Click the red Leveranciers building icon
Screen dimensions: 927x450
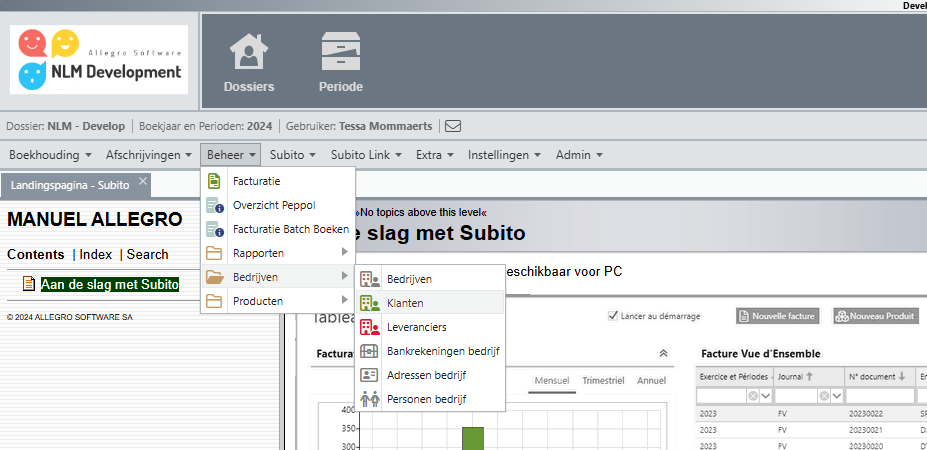369,327
